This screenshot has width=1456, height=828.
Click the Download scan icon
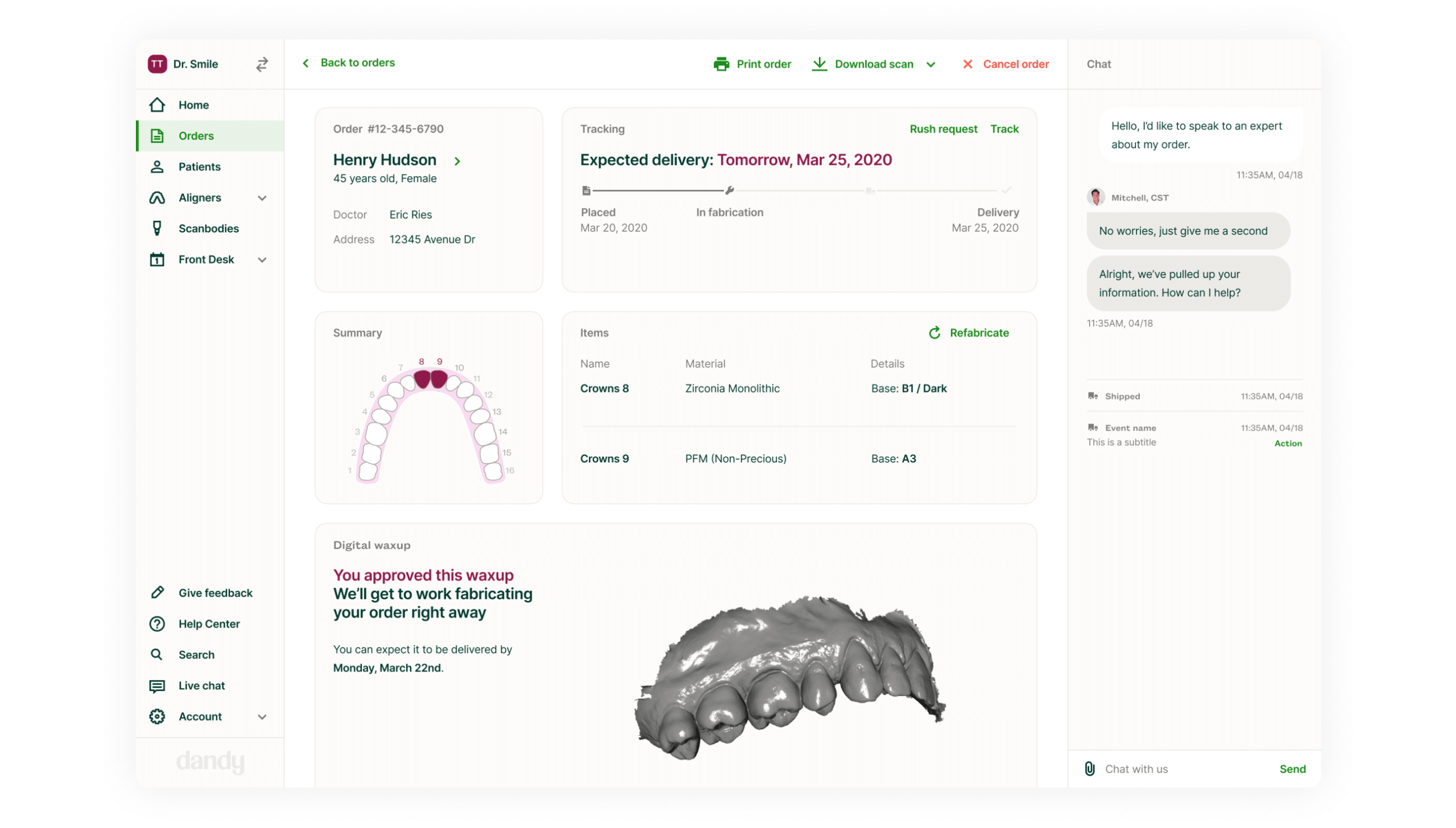pyautogui.click(x=819, y=64)
